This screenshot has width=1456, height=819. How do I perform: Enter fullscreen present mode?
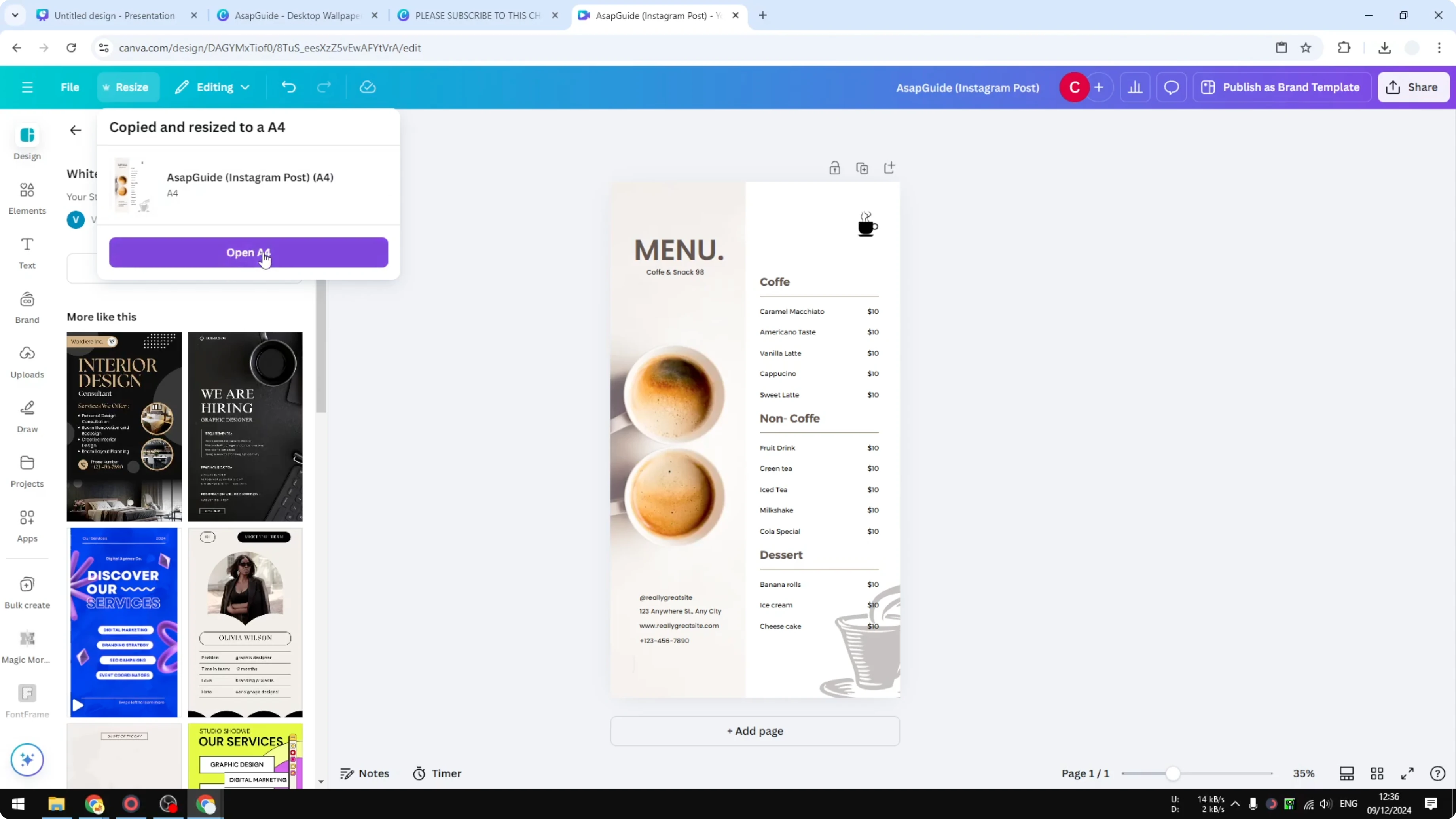click(x=1407, y=773)
